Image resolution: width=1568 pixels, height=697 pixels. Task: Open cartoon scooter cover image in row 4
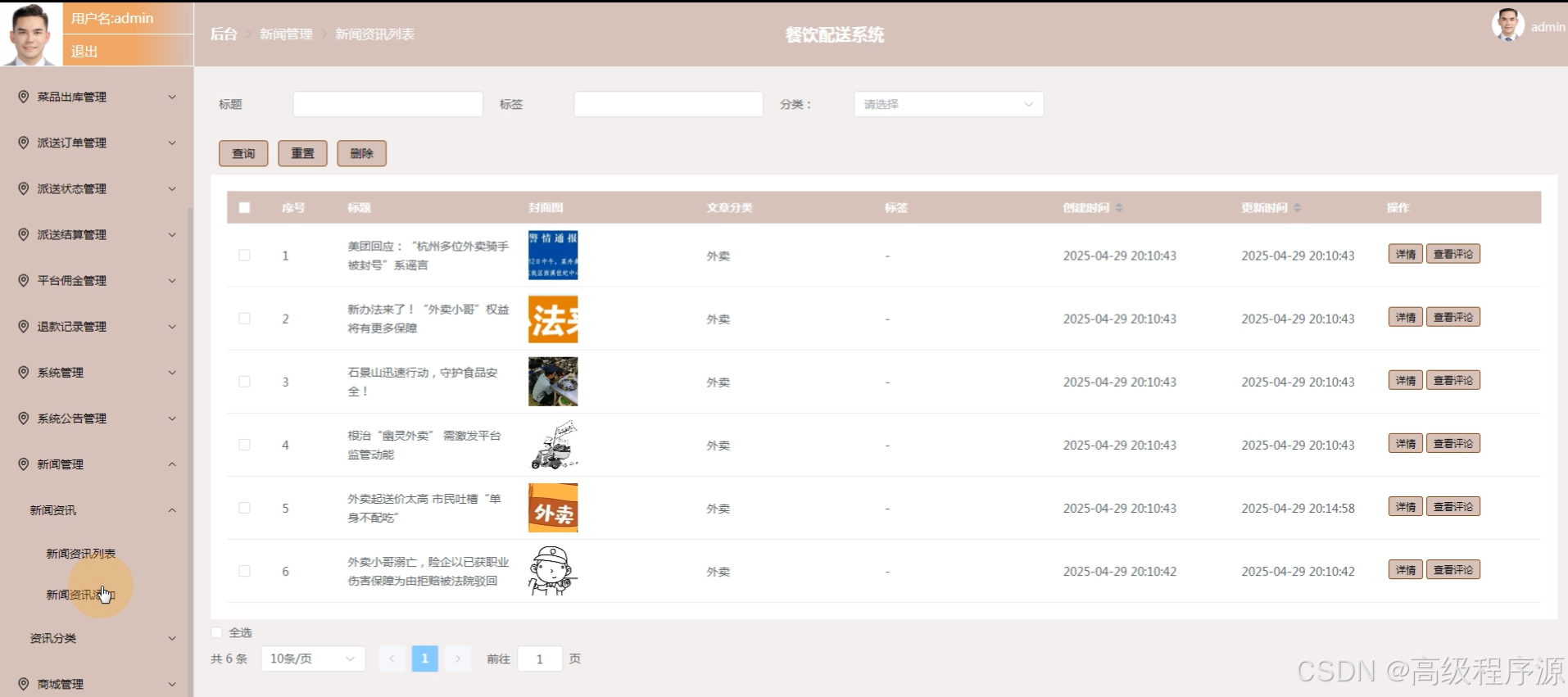553,445
